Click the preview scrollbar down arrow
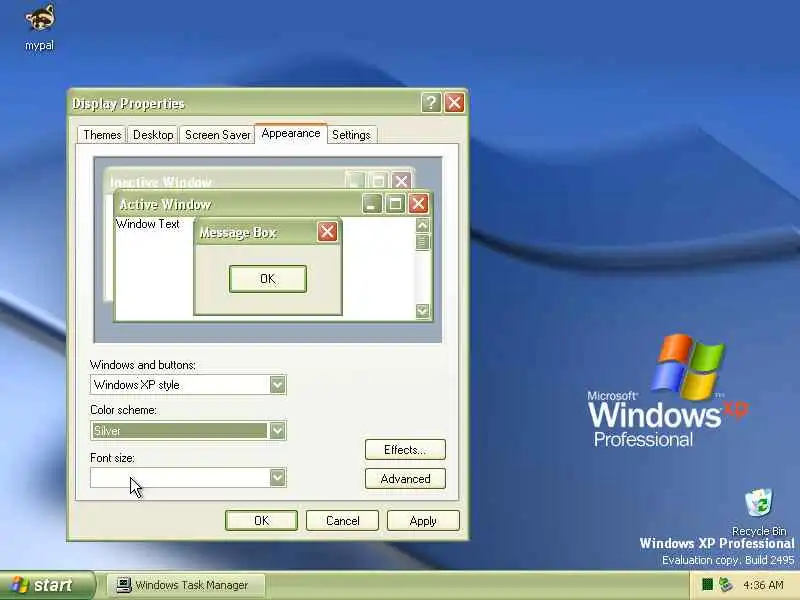 422,311
